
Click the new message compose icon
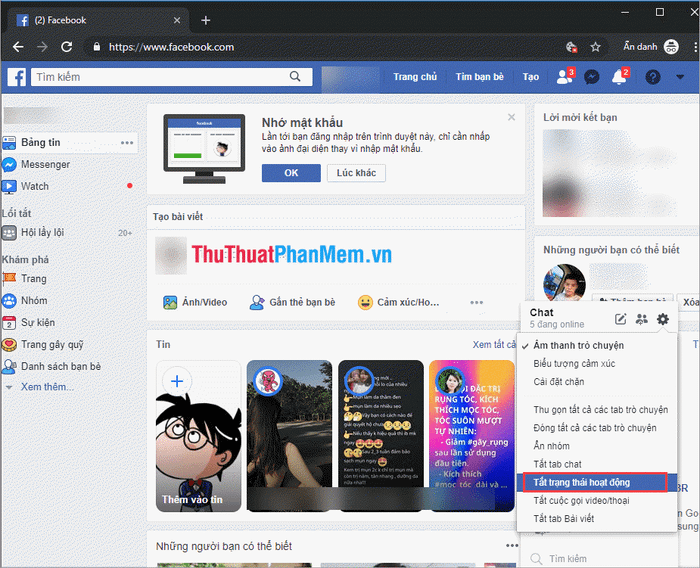click(620, 319)
